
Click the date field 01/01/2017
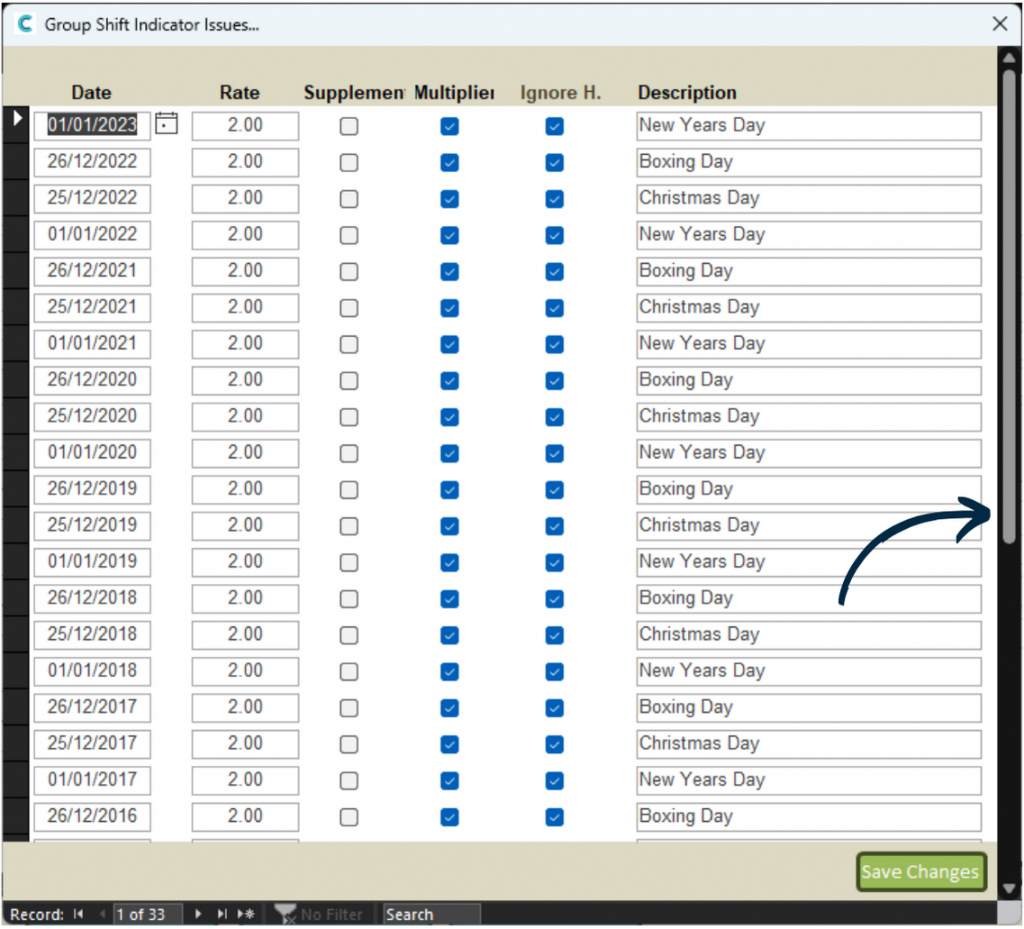pos(92,780)
